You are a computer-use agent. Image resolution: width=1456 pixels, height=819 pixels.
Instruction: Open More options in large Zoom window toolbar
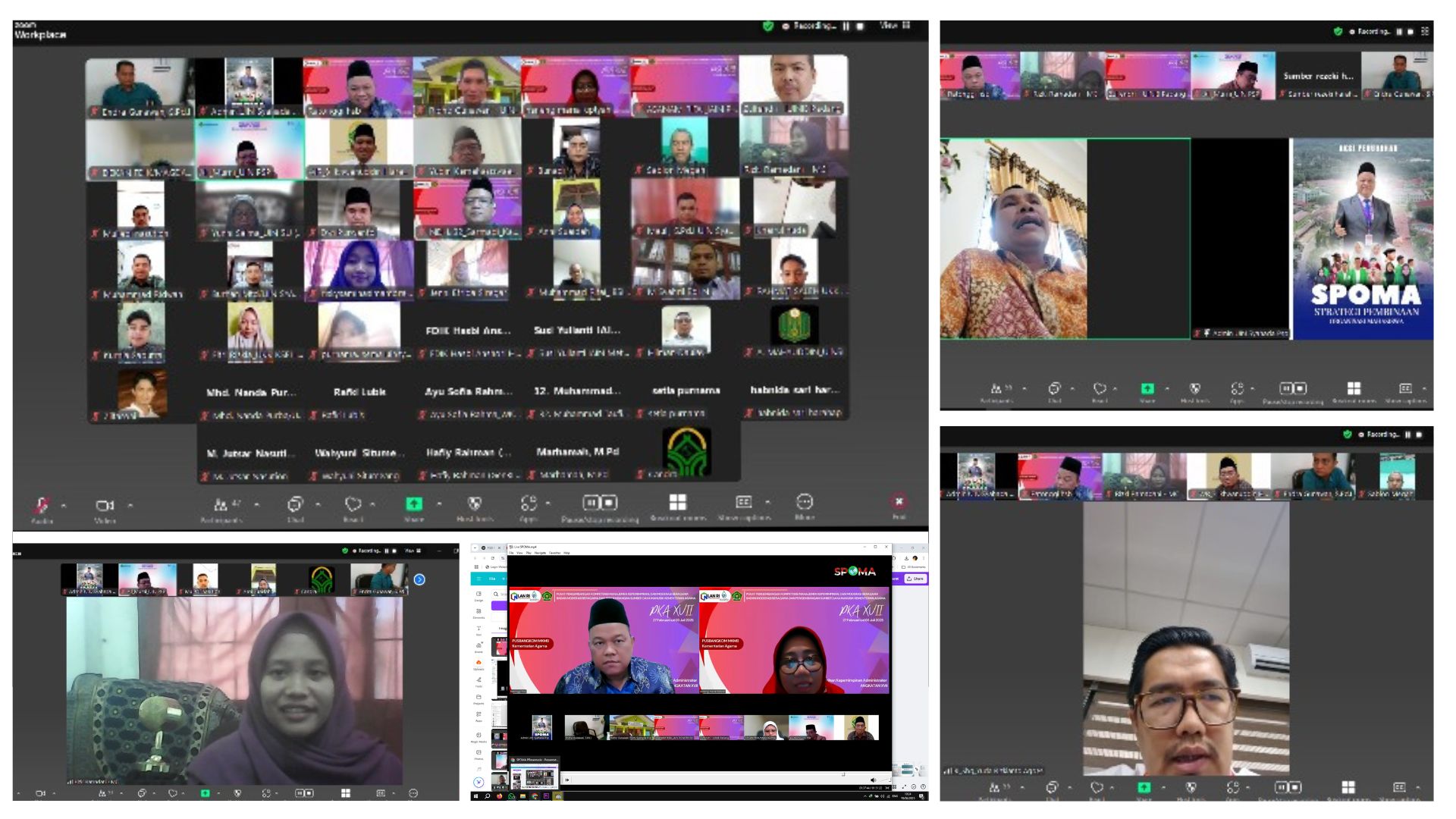805,507
